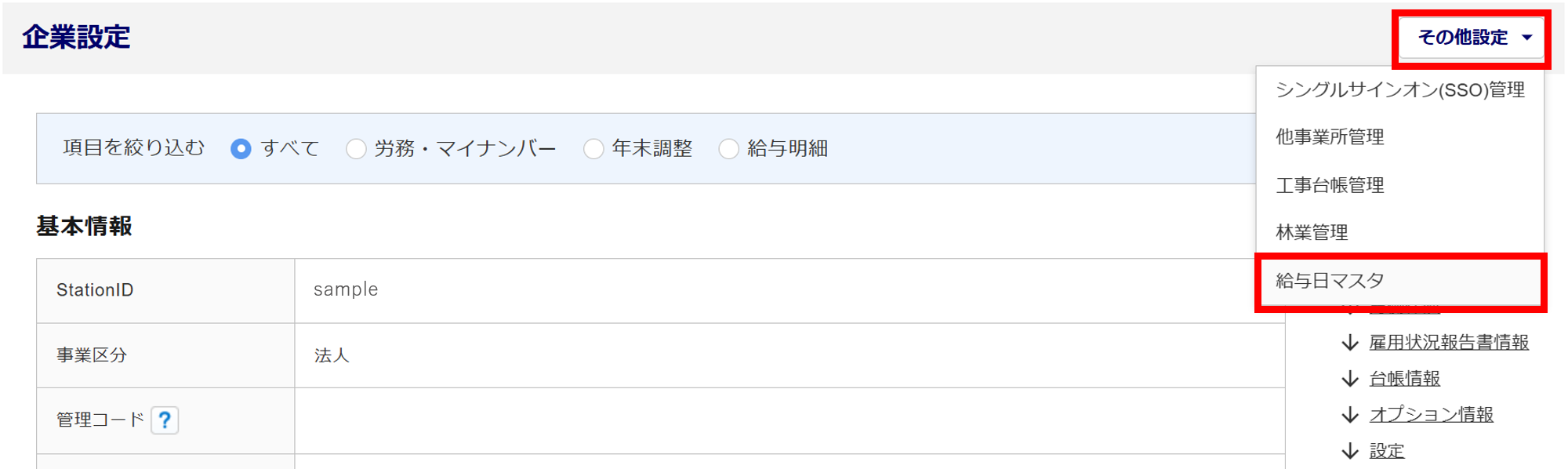Screen dimensions: 1568x469
Task: Click the down arrow icon next to 雇用状況報告書情報
Action: click(x=1350, y=343)
